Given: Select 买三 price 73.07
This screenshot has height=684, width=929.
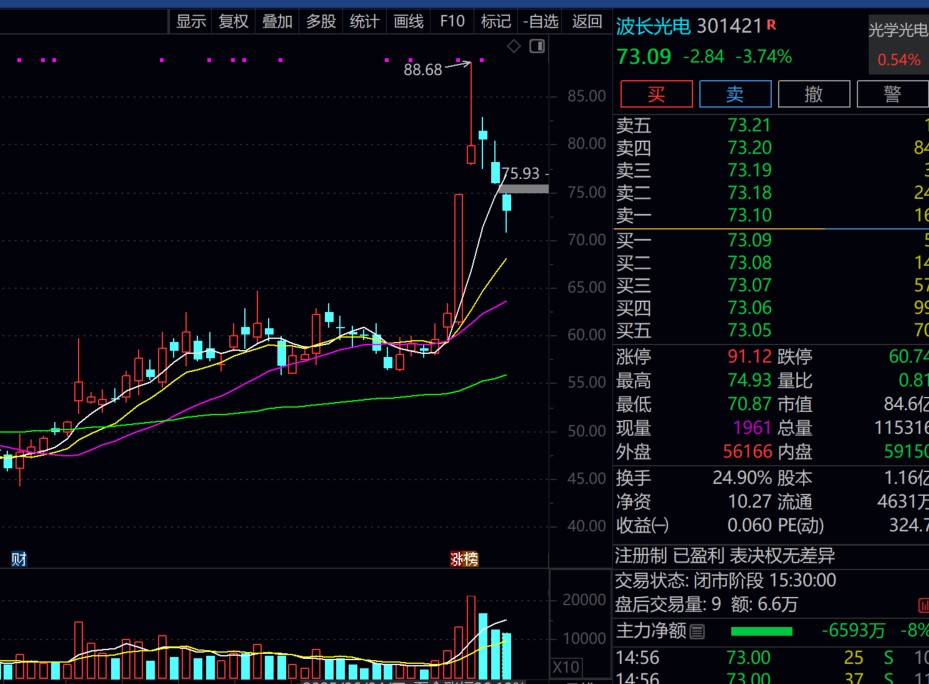Looking at the screenshot, I should tap(749, 285).
